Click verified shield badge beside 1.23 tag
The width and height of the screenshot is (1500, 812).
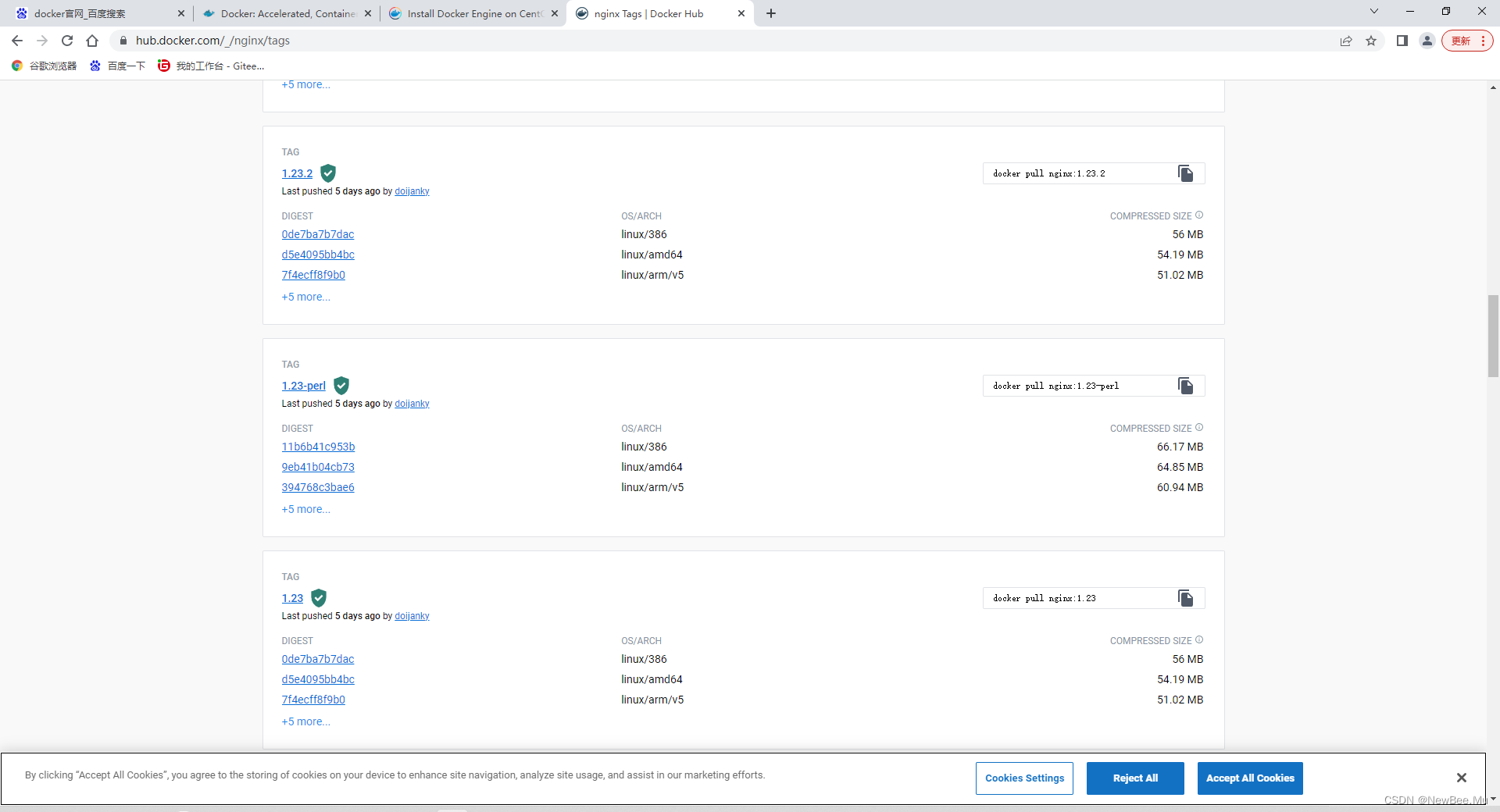(319, 598)
